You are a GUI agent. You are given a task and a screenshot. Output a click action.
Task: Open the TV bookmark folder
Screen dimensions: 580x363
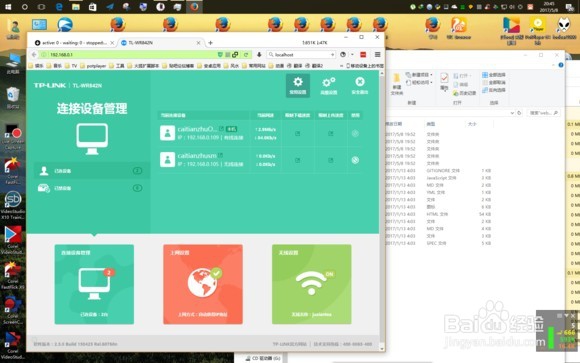(71, 65)
